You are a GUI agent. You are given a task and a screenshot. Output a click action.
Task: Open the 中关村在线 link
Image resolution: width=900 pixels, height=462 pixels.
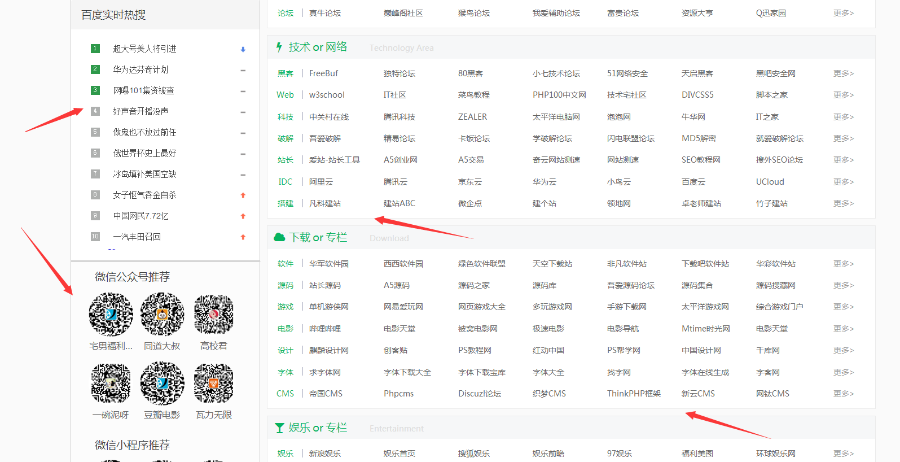329,117
